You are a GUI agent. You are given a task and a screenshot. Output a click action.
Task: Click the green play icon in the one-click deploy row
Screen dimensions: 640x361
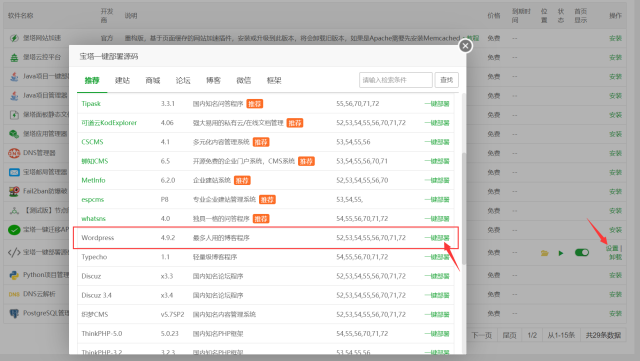561,253
